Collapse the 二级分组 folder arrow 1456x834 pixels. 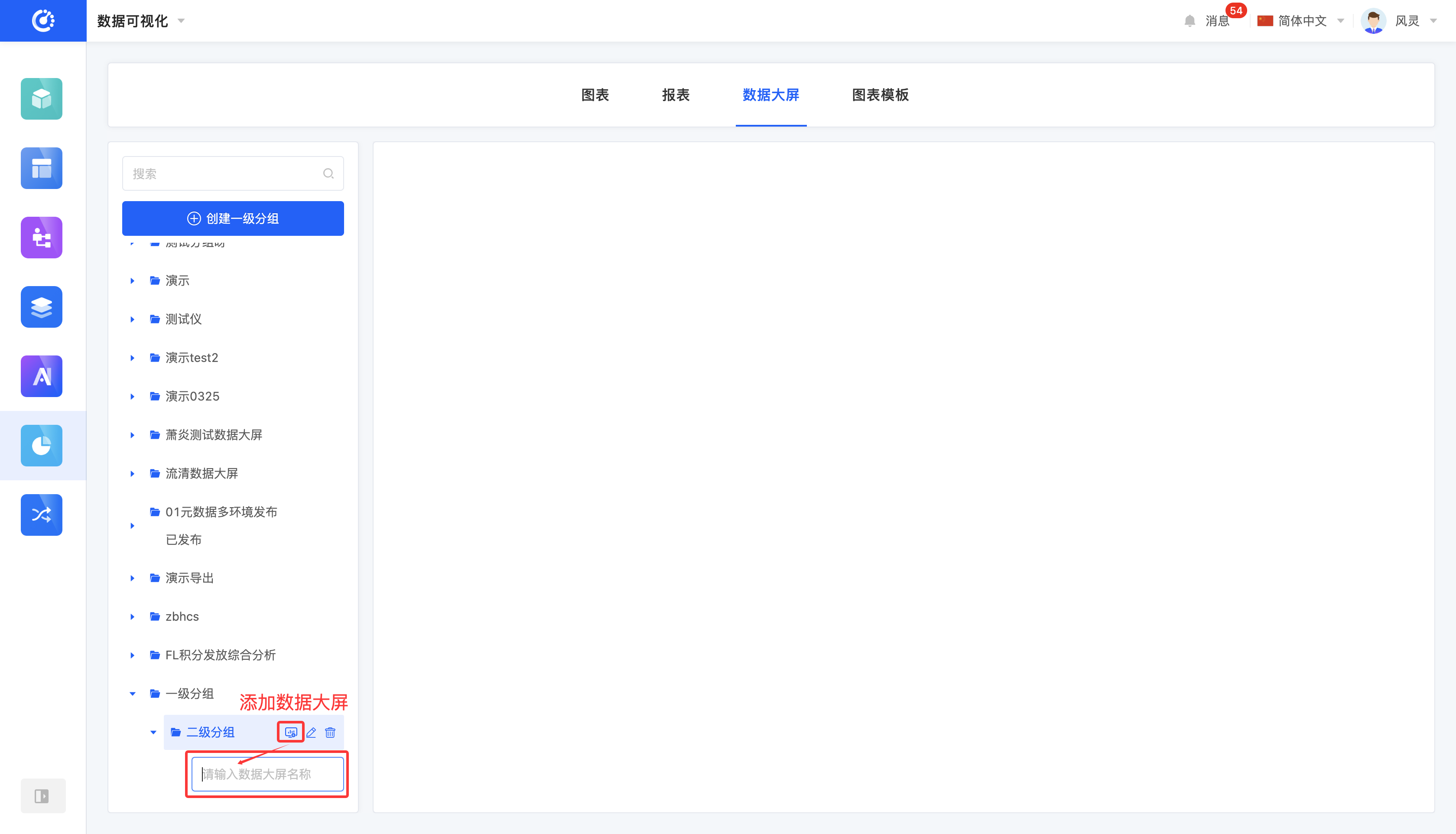tap(153, 732)
